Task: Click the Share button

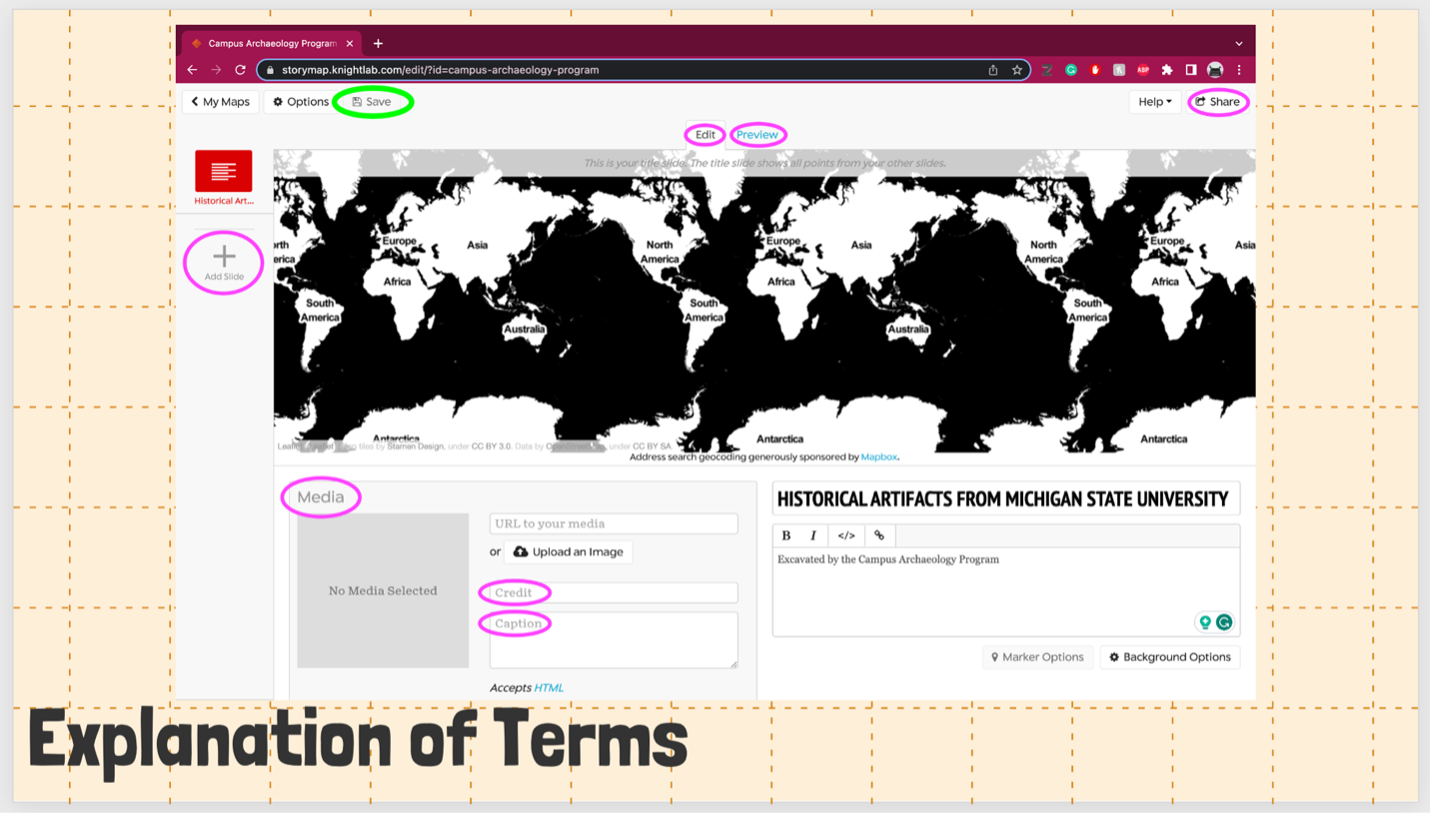Action: coord(1218,102)
